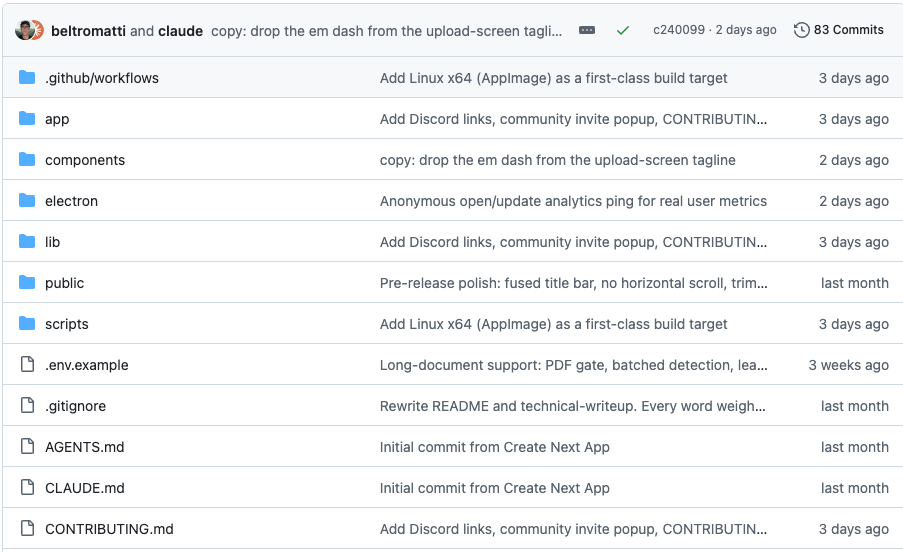This screenshot has height=552, width=903.
Task: Open the .github/workflows row's Linux AppImage commit
Action: point(553,78)
